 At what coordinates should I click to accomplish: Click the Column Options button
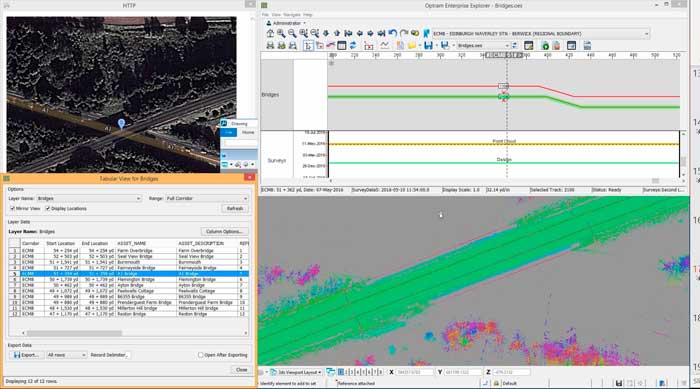[225, 231]
